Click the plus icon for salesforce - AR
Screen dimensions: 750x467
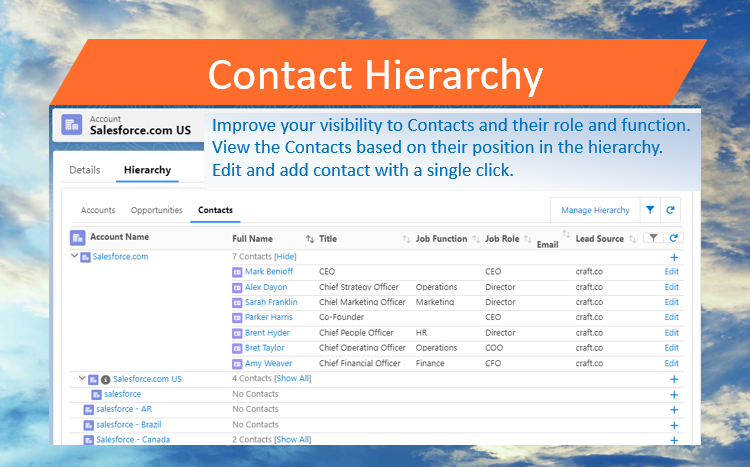point(673,410)
